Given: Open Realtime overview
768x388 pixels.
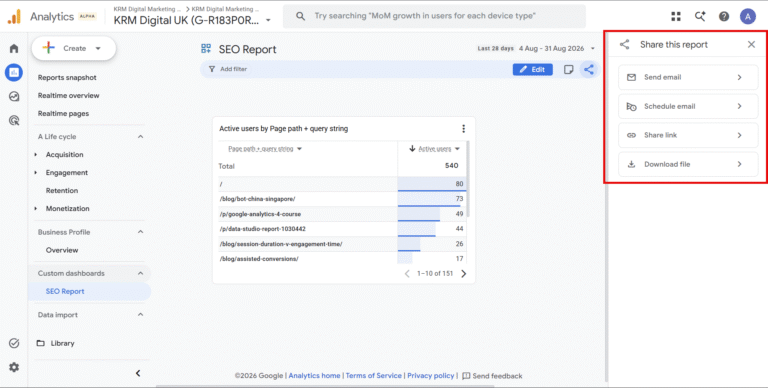Looking at the screenshot, I should point(69,96).
